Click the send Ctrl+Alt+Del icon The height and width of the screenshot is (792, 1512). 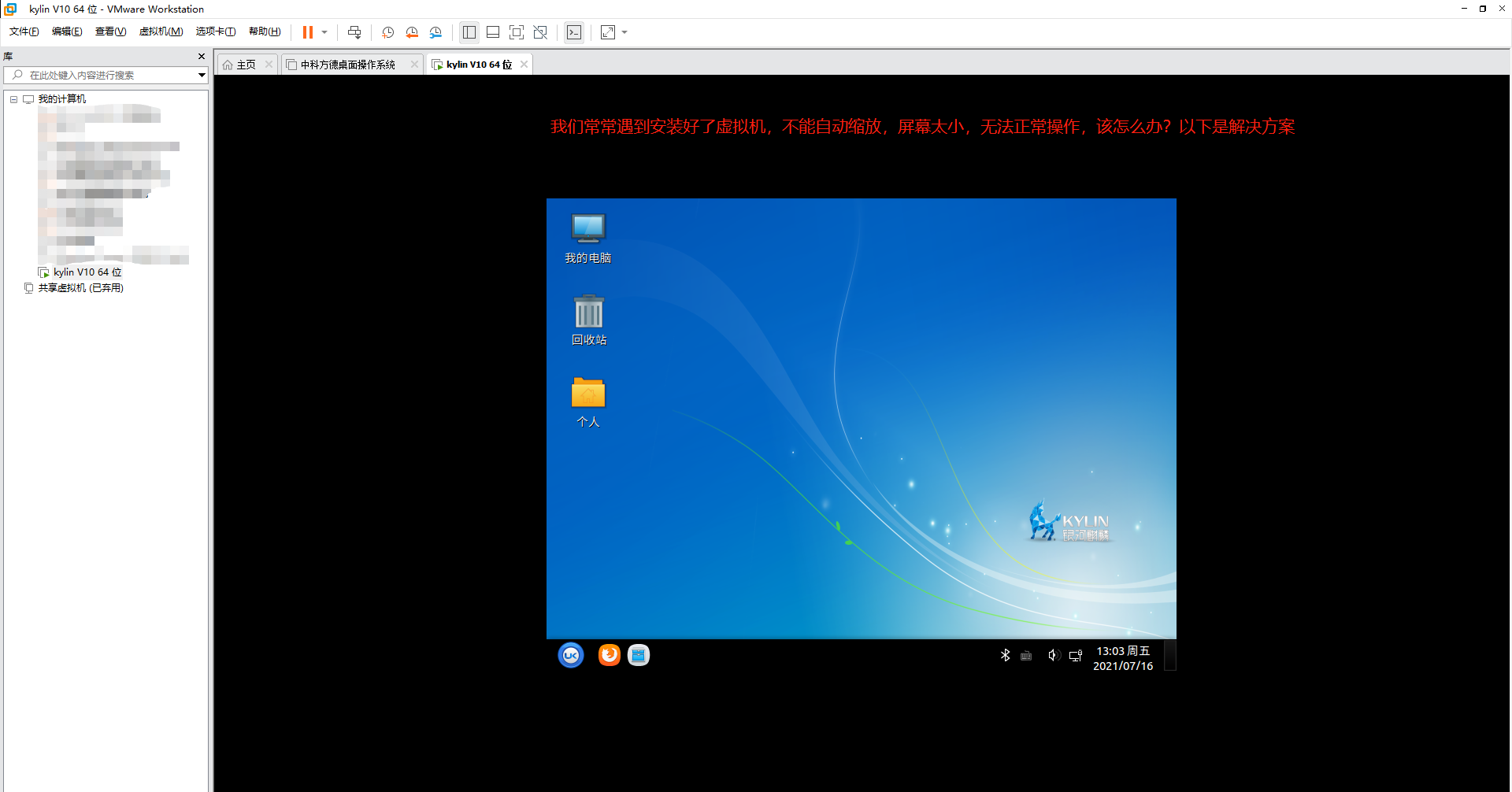[x=354, y=32]
